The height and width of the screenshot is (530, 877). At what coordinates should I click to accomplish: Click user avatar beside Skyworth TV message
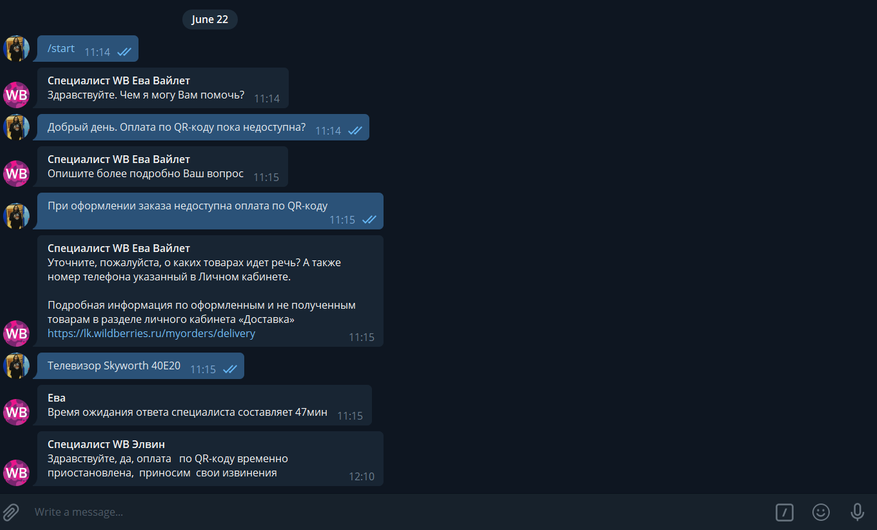coord(16,366)
